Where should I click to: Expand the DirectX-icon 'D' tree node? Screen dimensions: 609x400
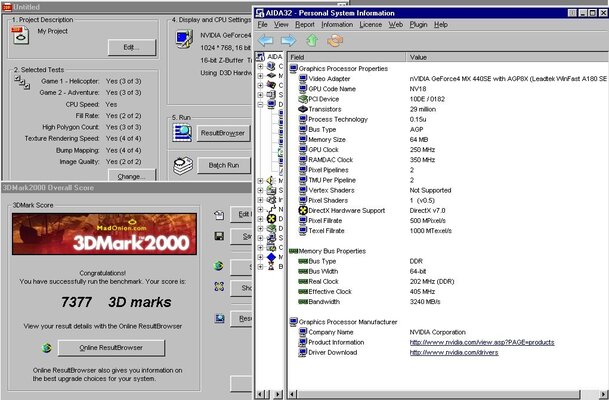point(260,219)
